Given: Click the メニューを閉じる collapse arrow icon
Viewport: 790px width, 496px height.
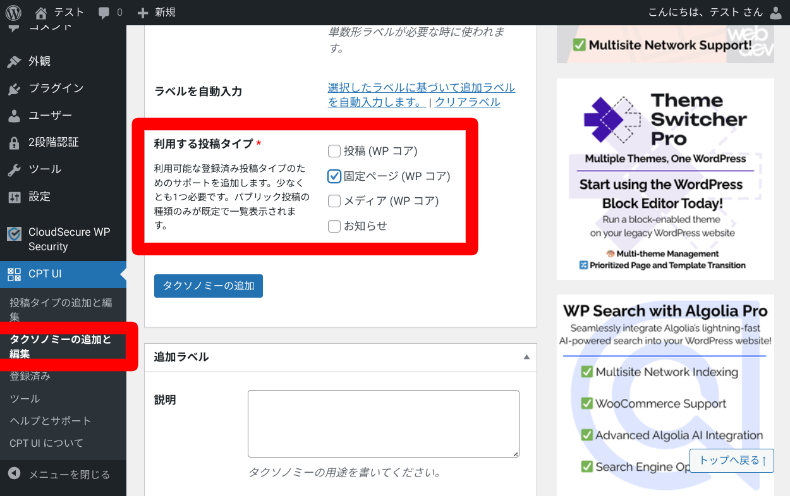Looking at the screenshot, I should coord(14,473).
